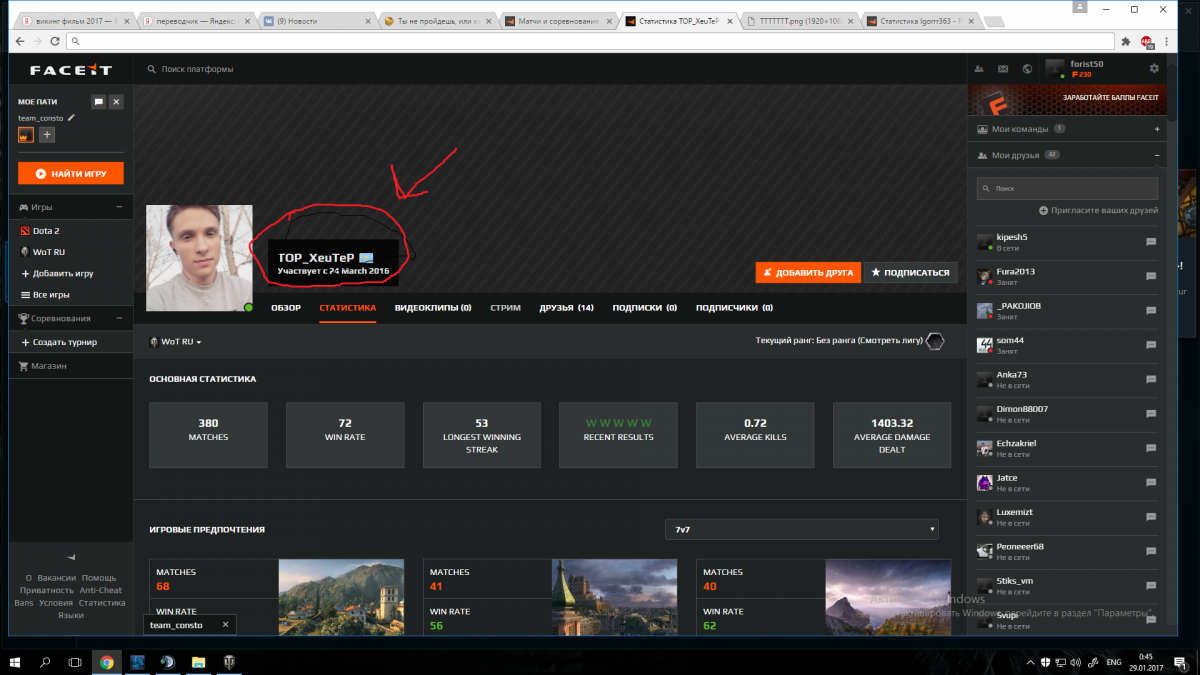The height and width of the screenshot is (675, 1200).
Task: Open the Друзья (14) tab
Action: [566, 308]
